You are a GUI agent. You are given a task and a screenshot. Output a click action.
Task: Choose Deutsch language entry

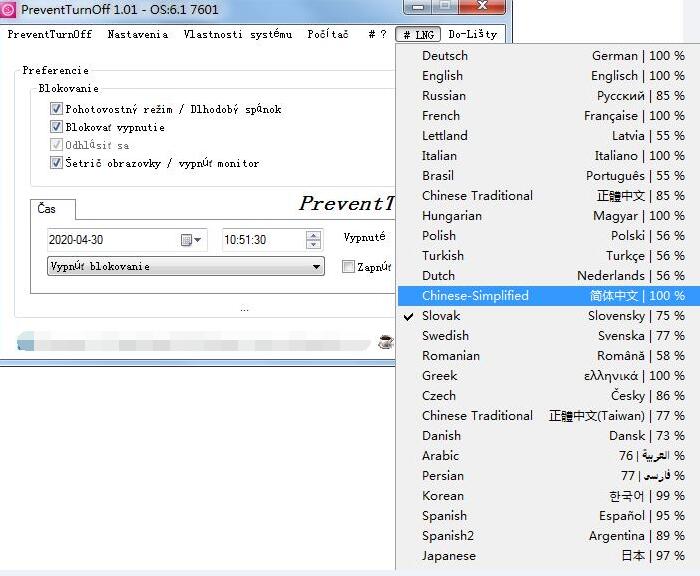coord(549,56)
